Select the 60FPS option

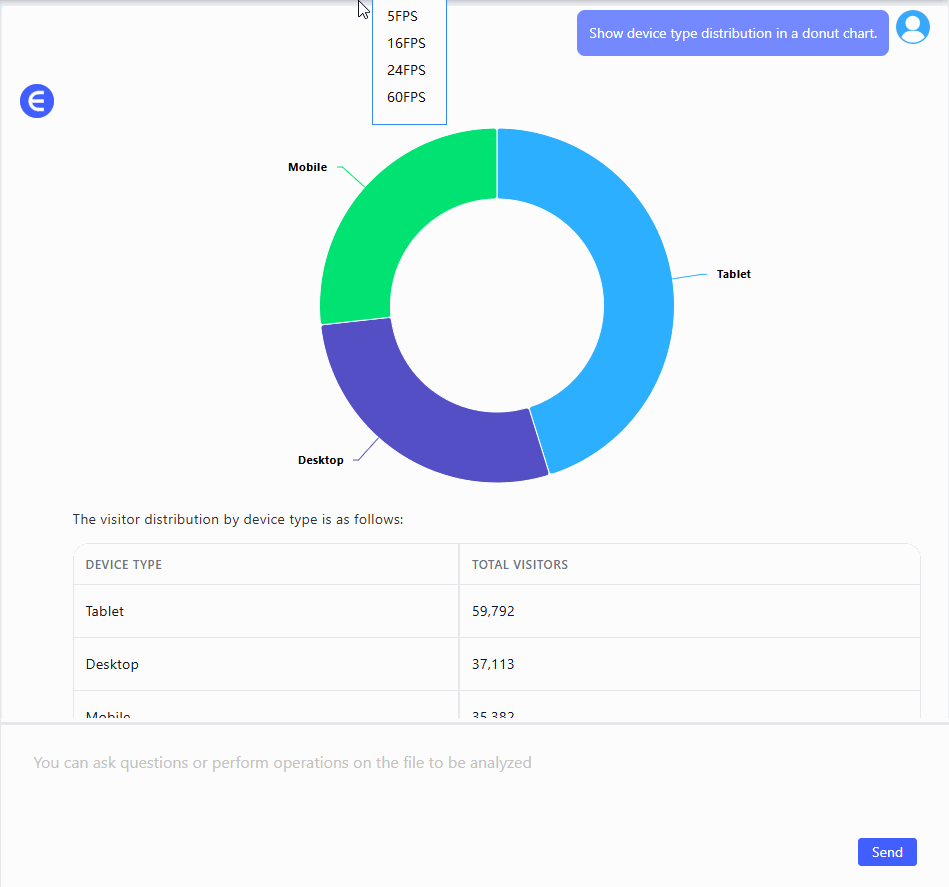(406, 97)
